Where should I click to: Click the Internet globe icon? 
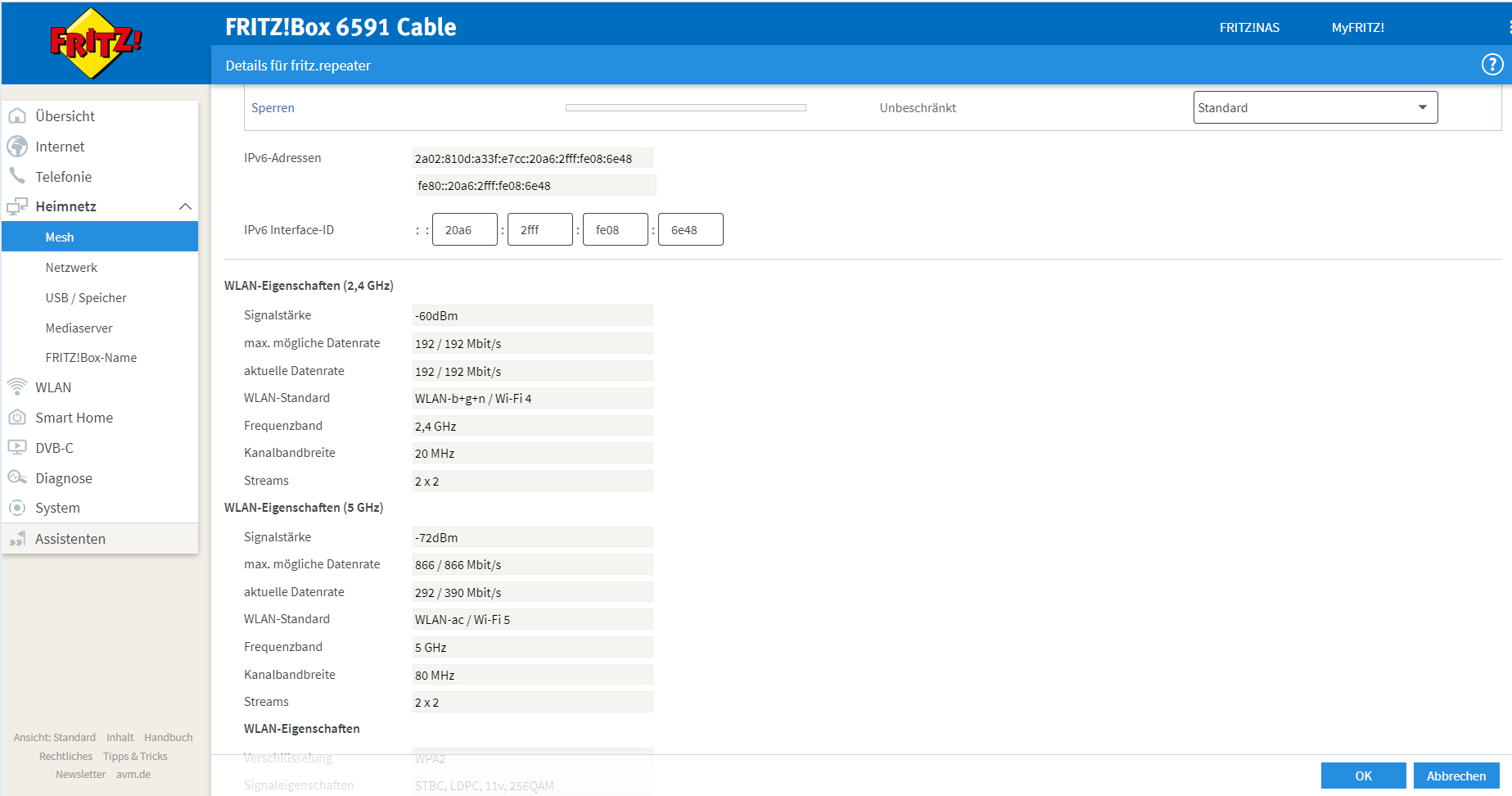point(17,147)
